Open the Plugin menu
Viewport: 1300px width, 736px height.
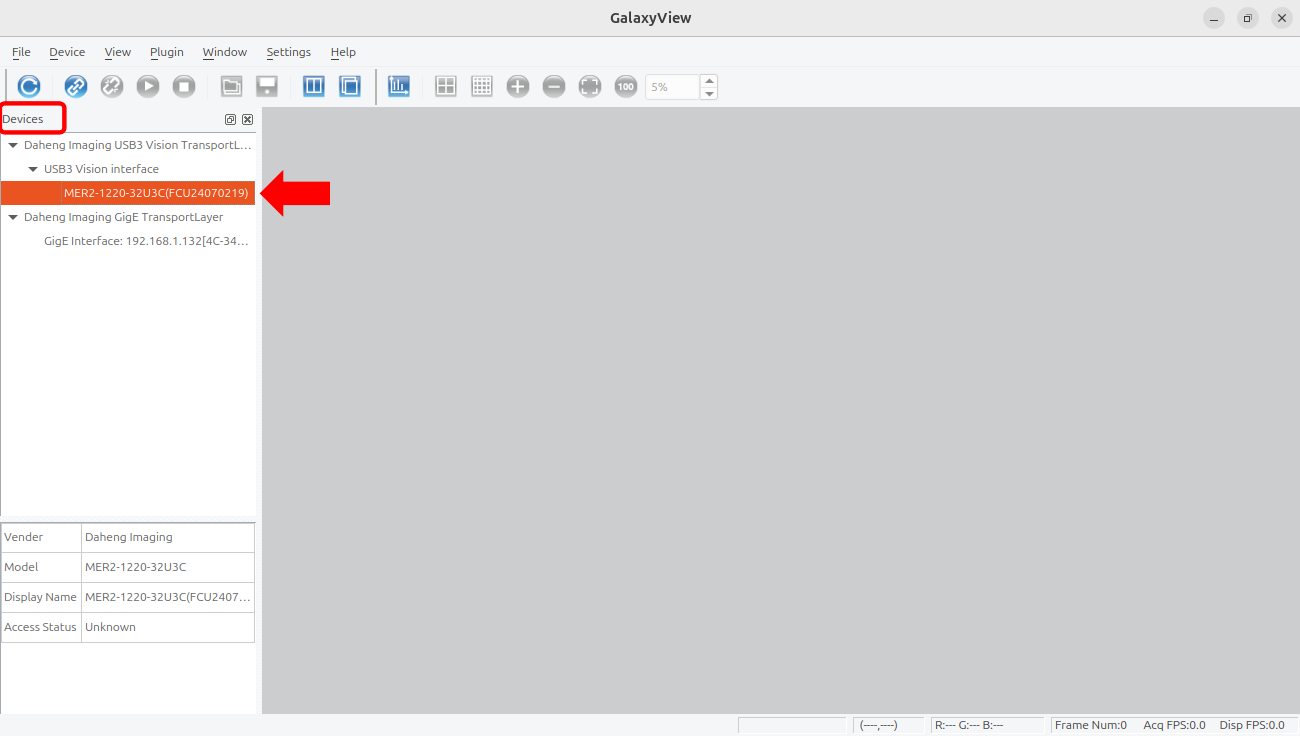click(166, 52)
